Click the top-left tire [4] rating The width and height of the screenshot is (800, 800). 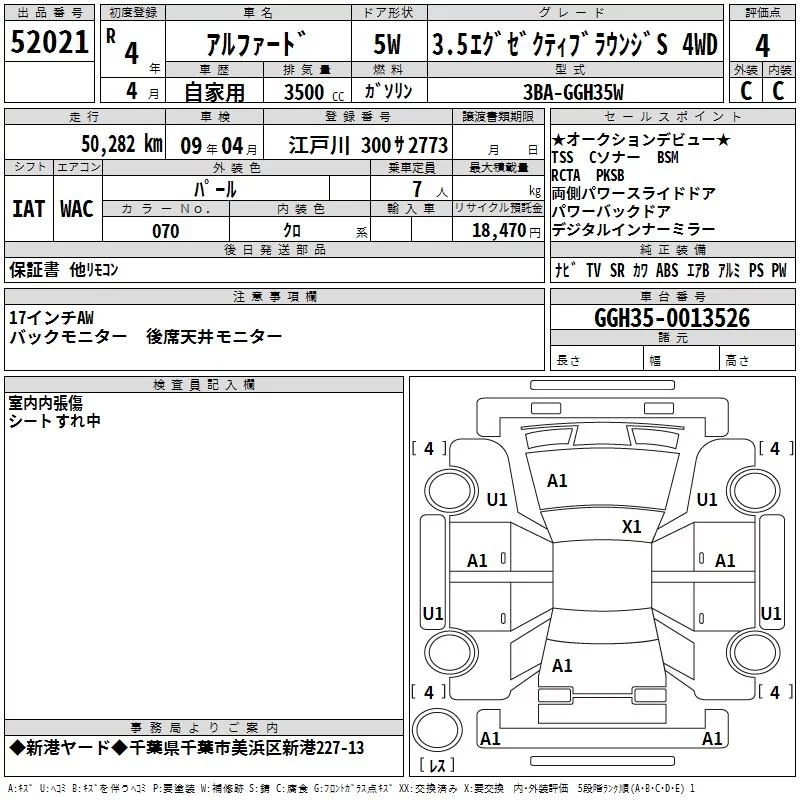click(x=429, y=449)
